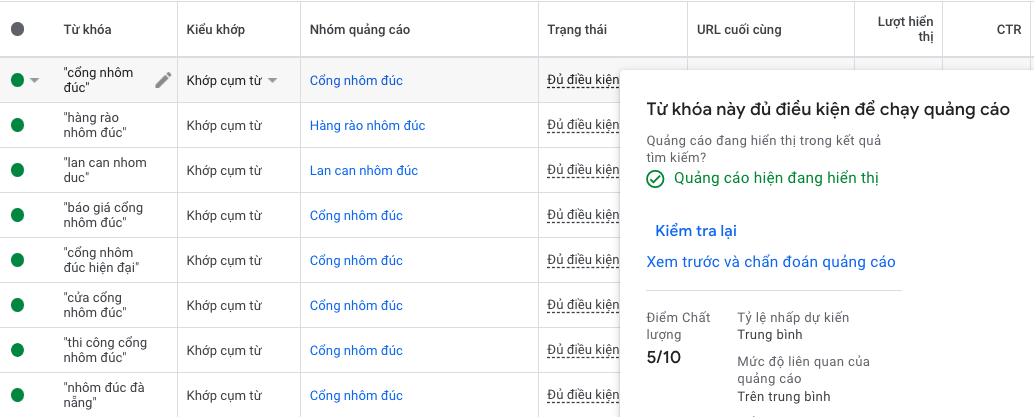Open "Xem trước và chẩn đoán quảng cáo"

(x=770, y=262)
